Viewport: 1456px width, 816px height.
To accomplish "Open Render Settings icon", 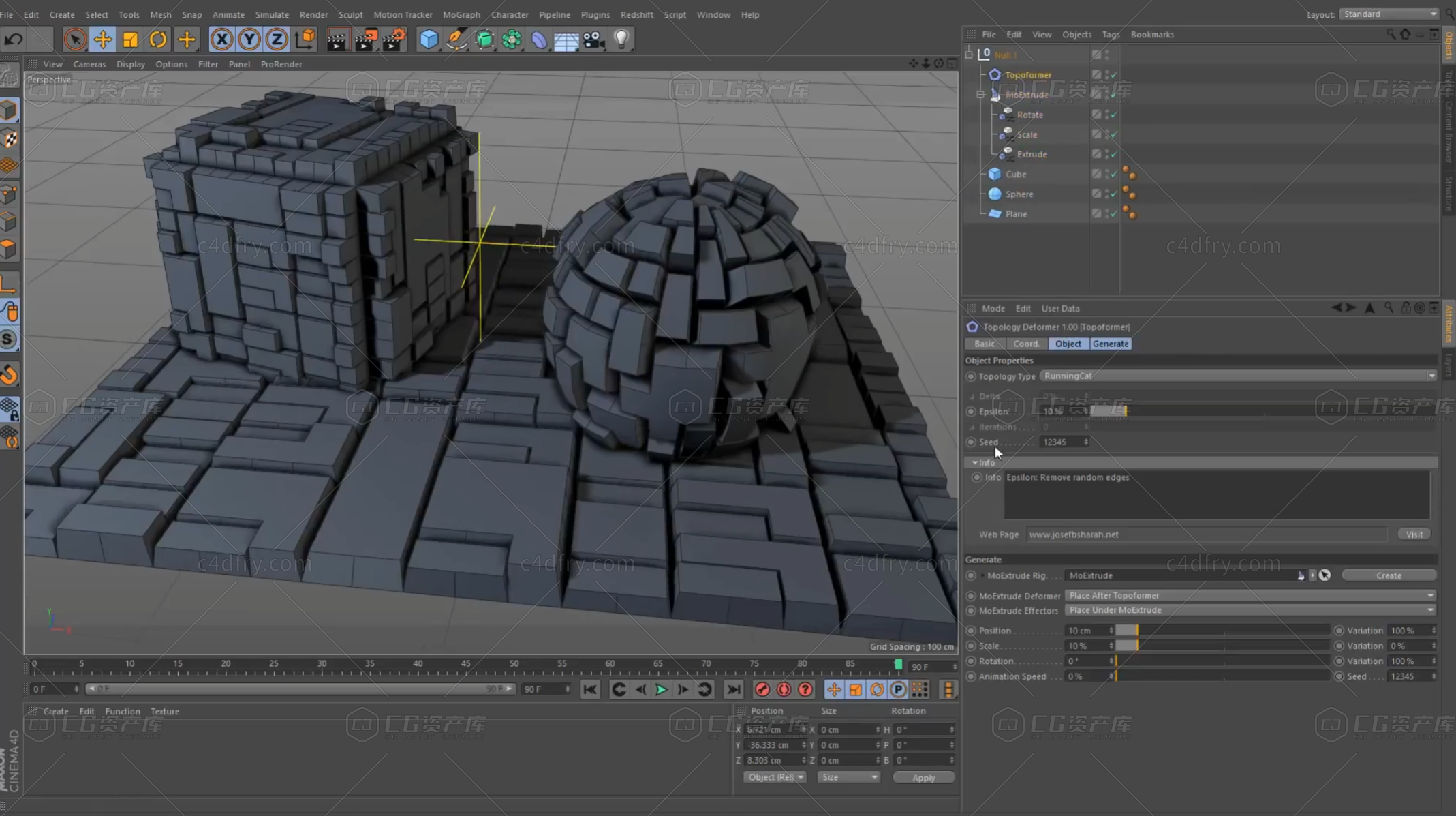I will (394, 40).
